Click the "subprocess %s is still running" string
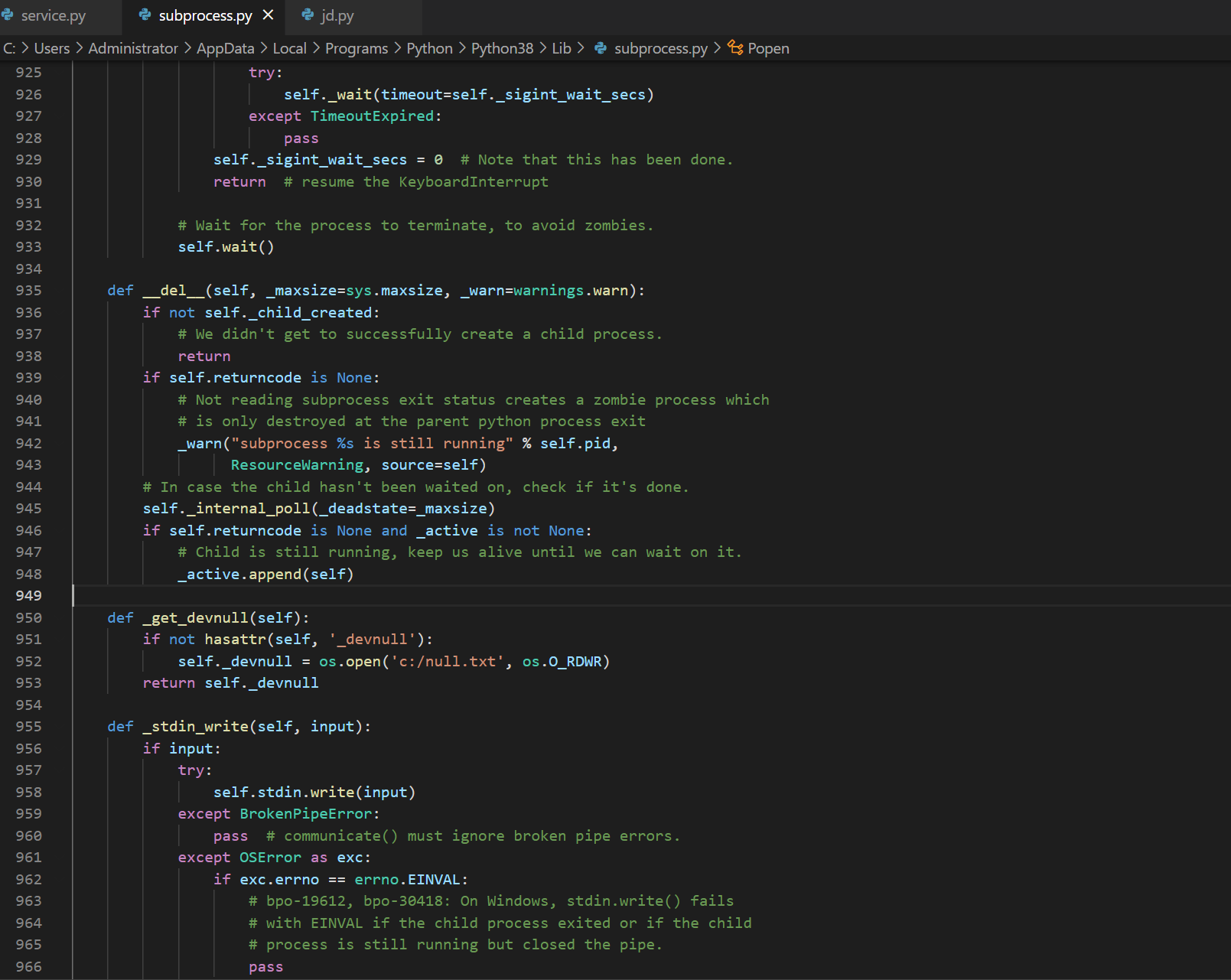 click(372, 444)
